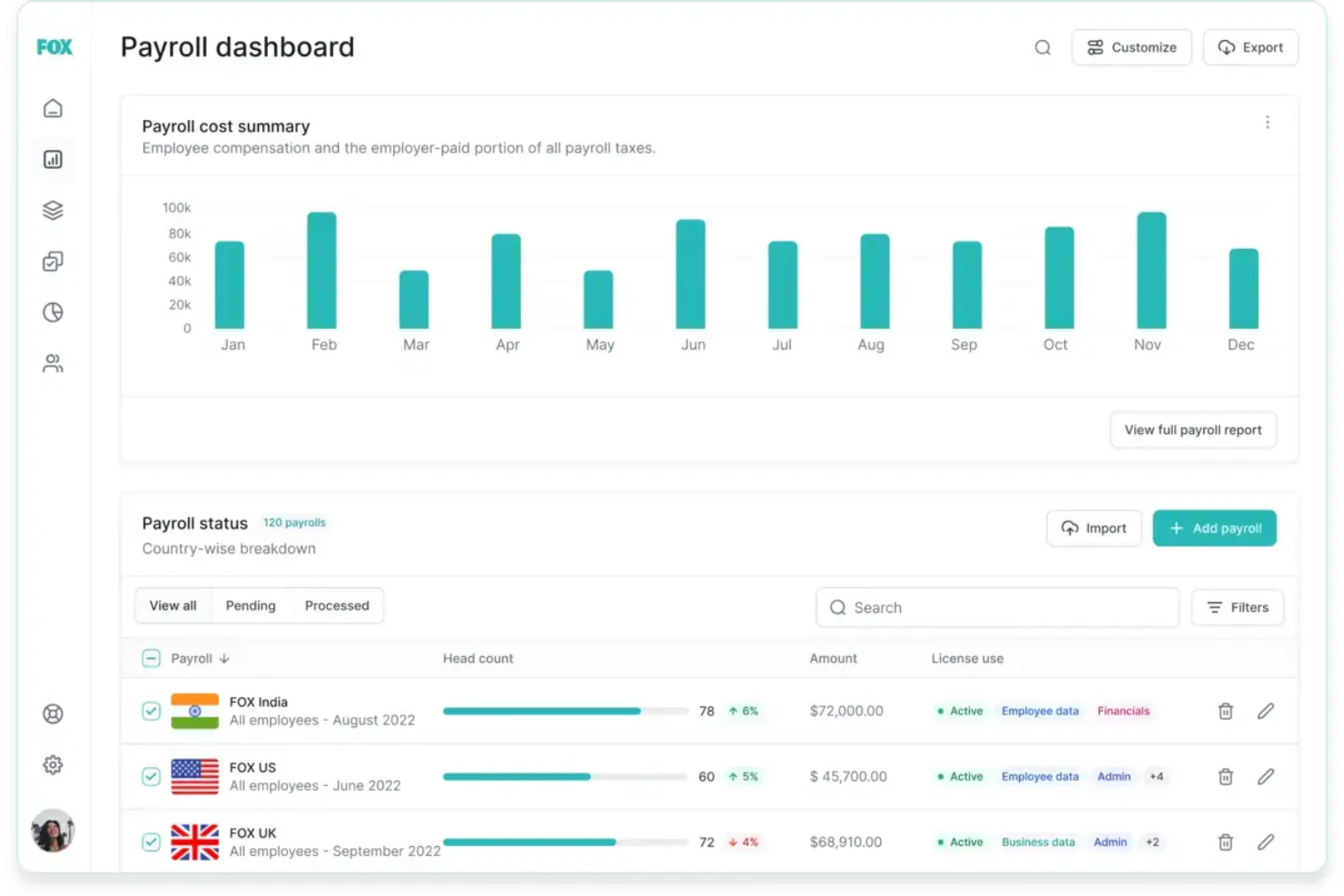Switch to the Pending tab
The height and width of the screenshot is (896, 1344).
[251, 606]
